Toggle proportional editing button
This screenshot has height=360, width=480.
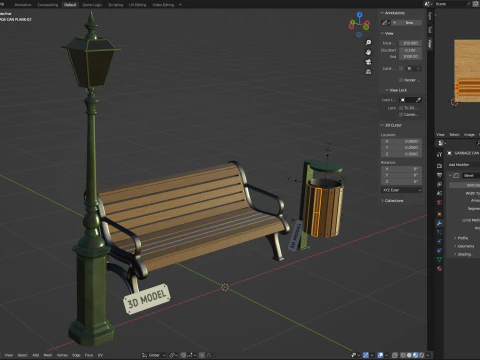[x=202, y=355]
